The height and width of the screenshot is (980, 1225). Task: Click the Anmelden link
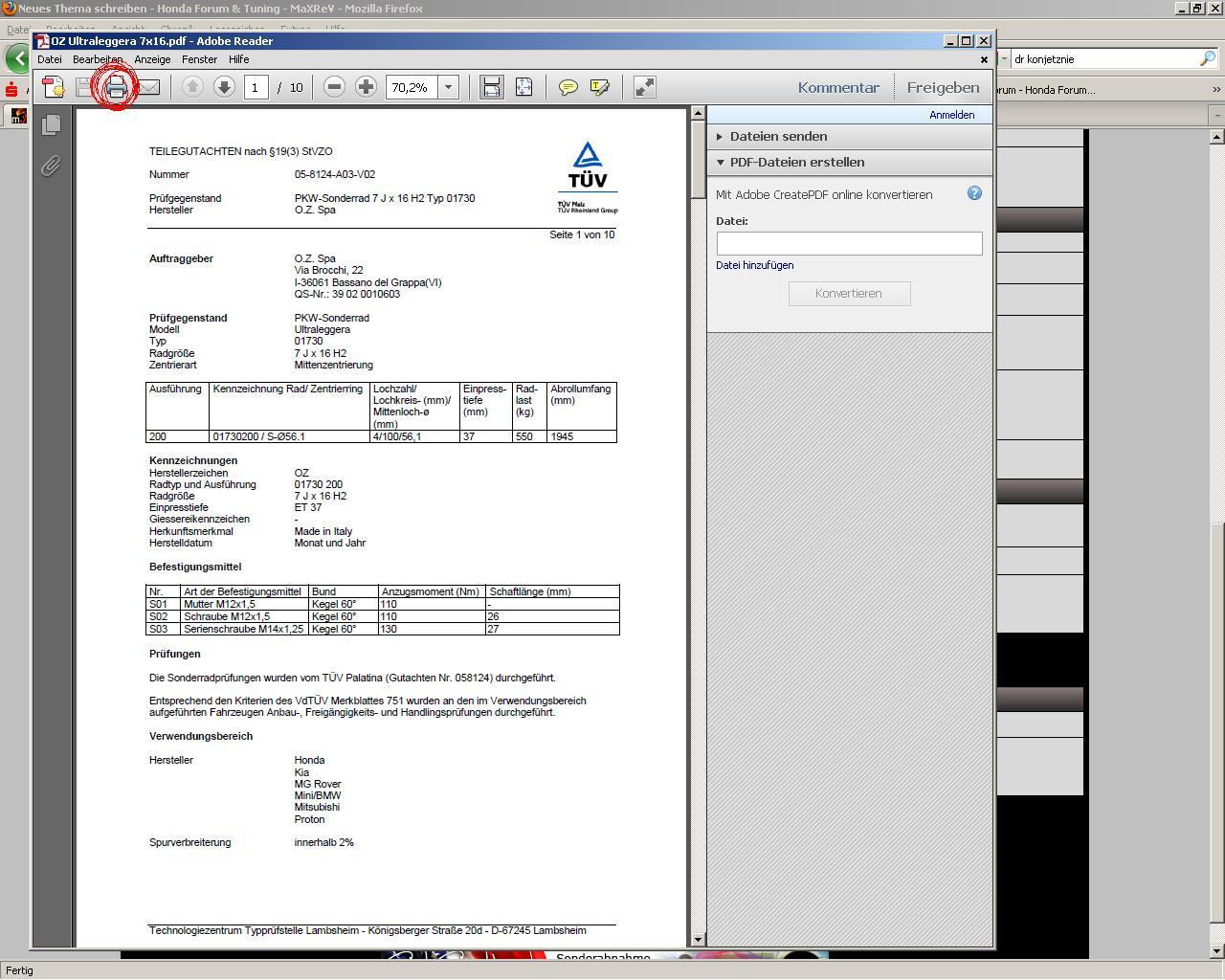(952, 115)
